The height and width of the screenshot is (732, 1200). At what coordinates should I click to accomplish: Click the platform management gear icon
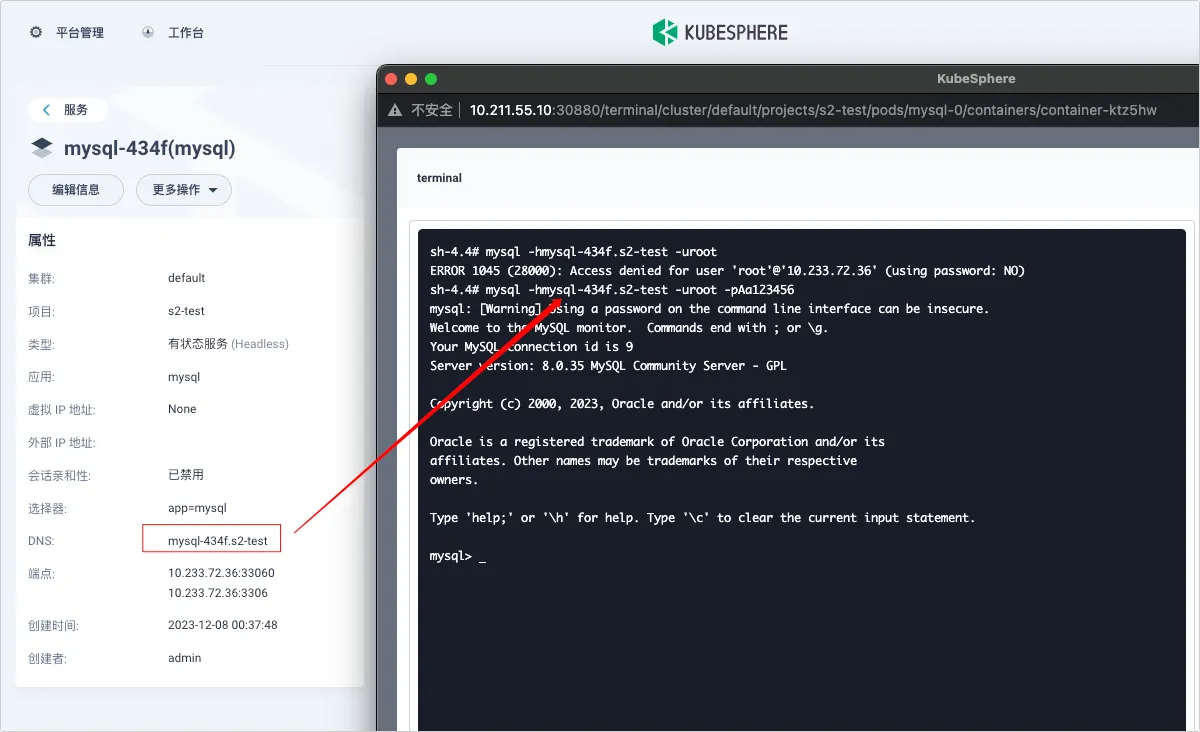coord(36,32)
